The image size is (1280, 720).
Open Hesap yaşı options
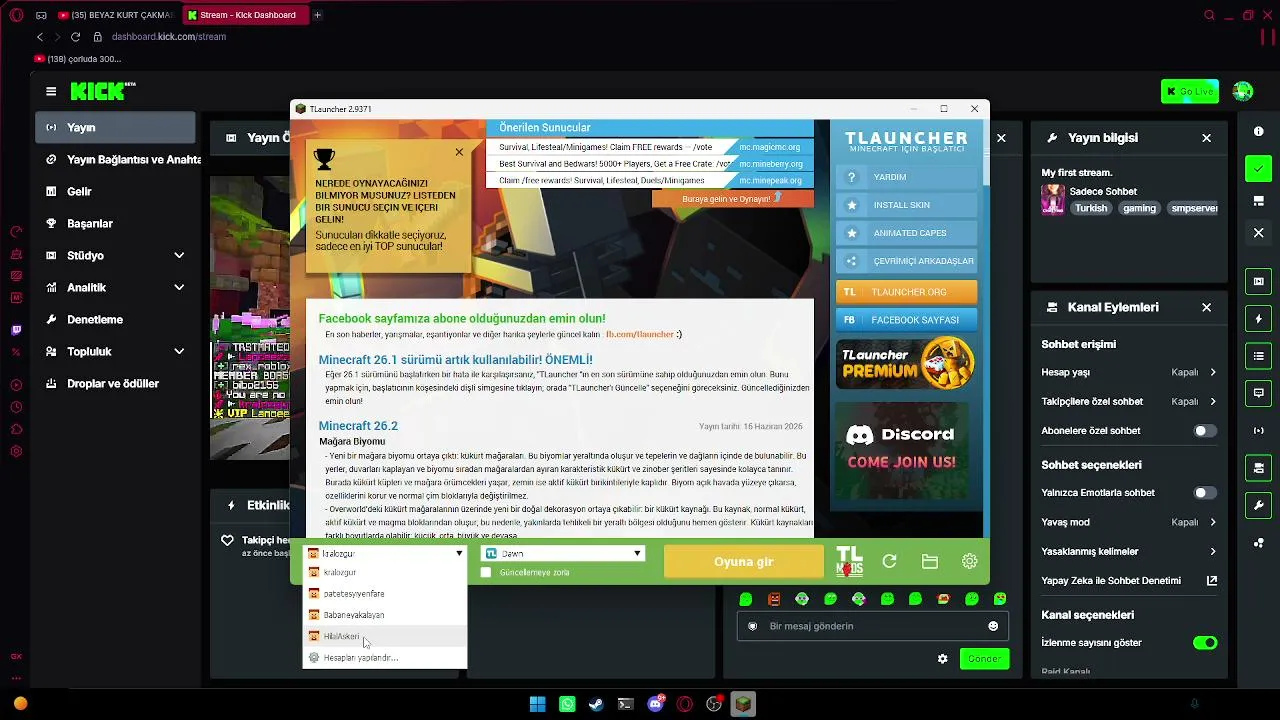[x=1129, y=372]
